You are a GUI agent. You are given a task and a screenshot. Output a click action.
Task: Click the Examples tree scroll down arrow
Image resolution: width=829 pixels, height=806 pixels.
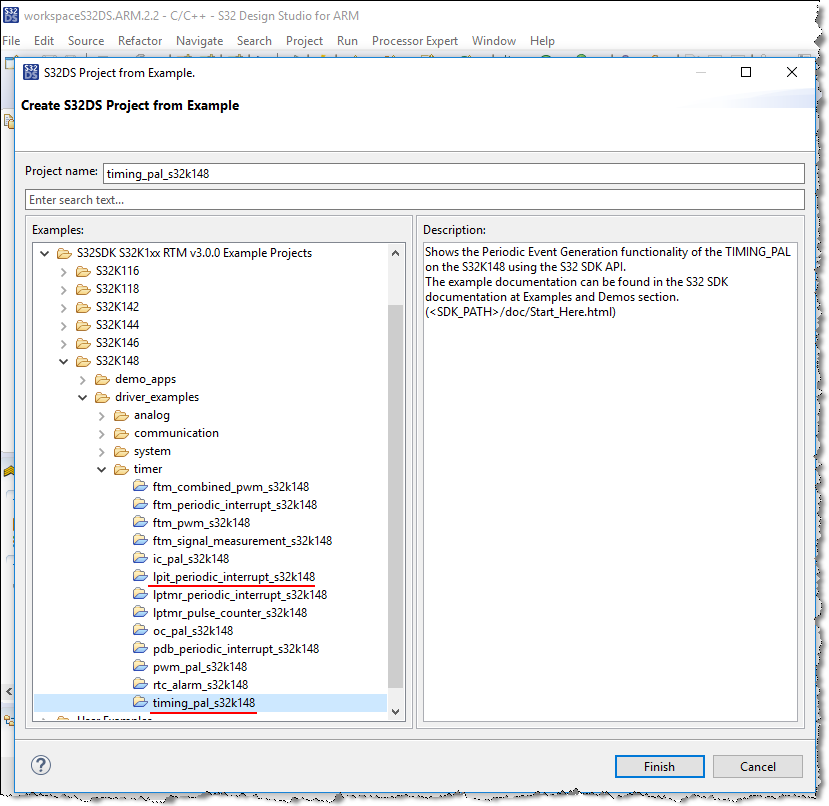395,712
